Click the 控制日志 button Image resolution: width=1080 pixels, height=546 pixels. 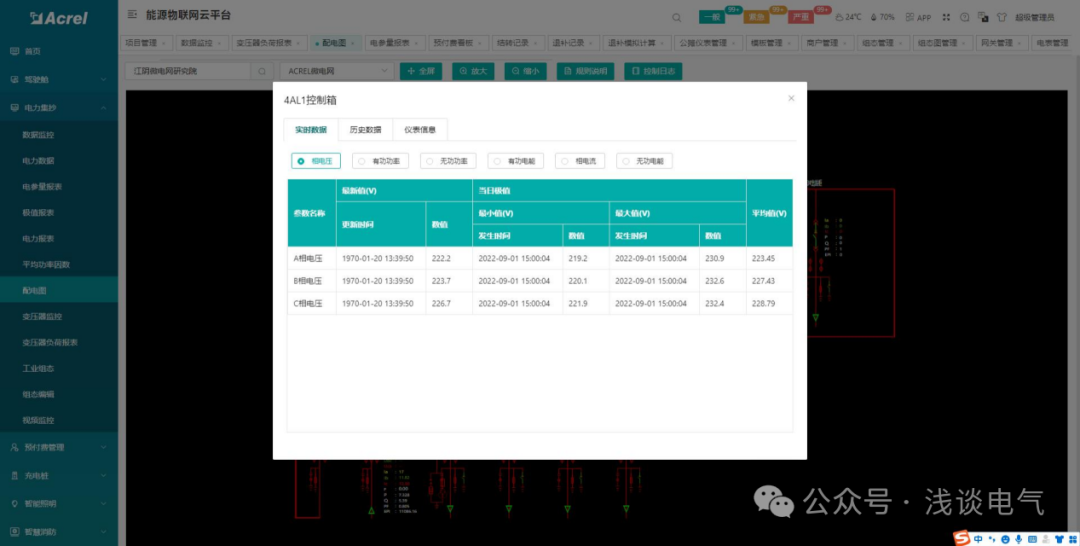(653, 71)
